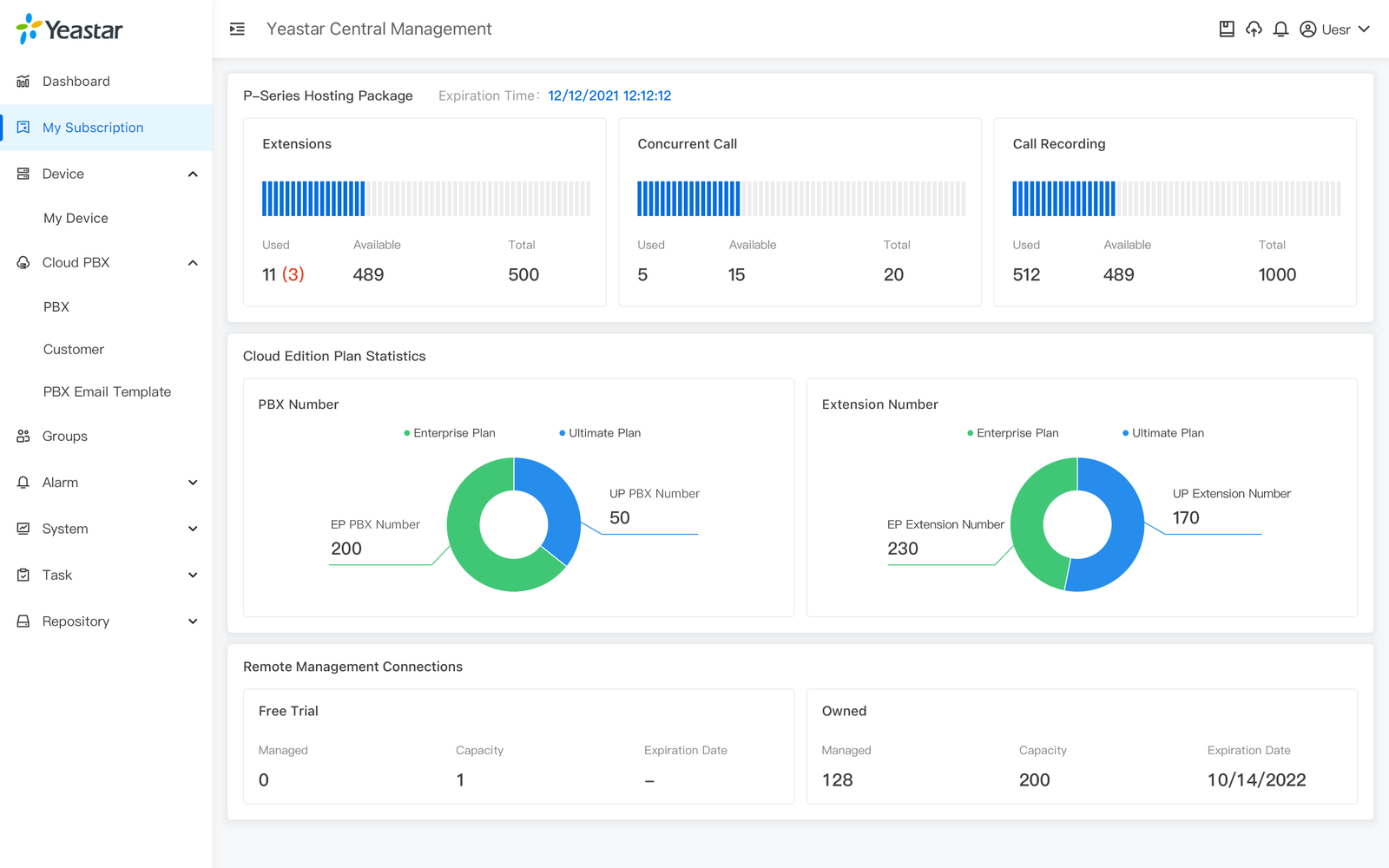Toggle Enterprise Plan legend in Extension Number chart
Image resolution: width=1389 pixels, height=868 pixels.
click(1013, 433)
